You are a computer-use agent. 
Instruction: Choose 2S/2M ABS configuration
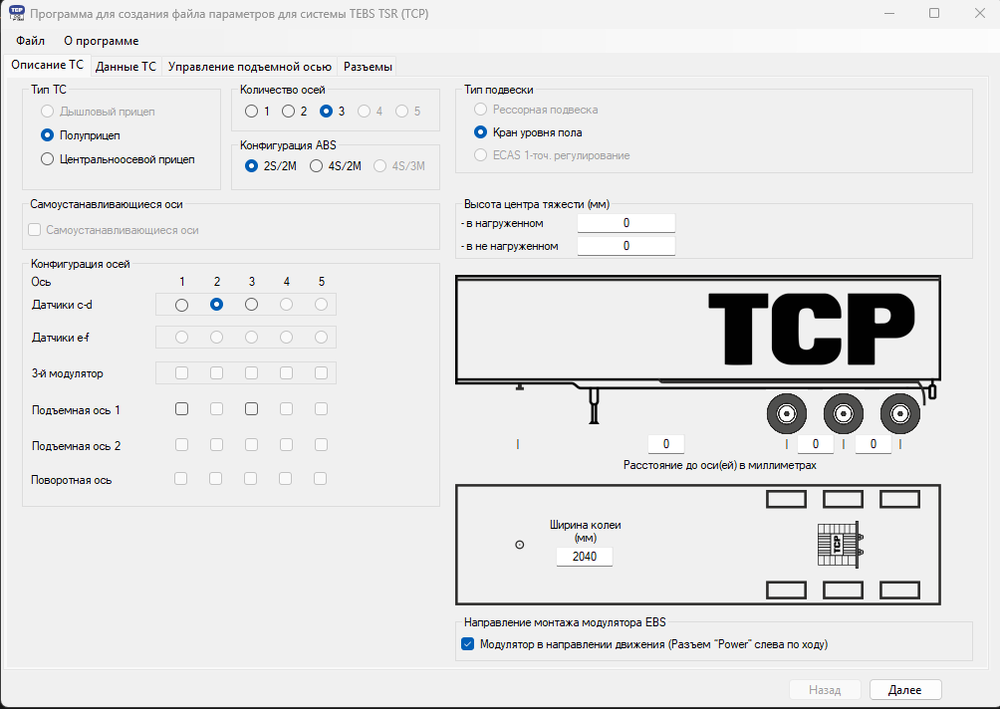(x=271, y=166)
